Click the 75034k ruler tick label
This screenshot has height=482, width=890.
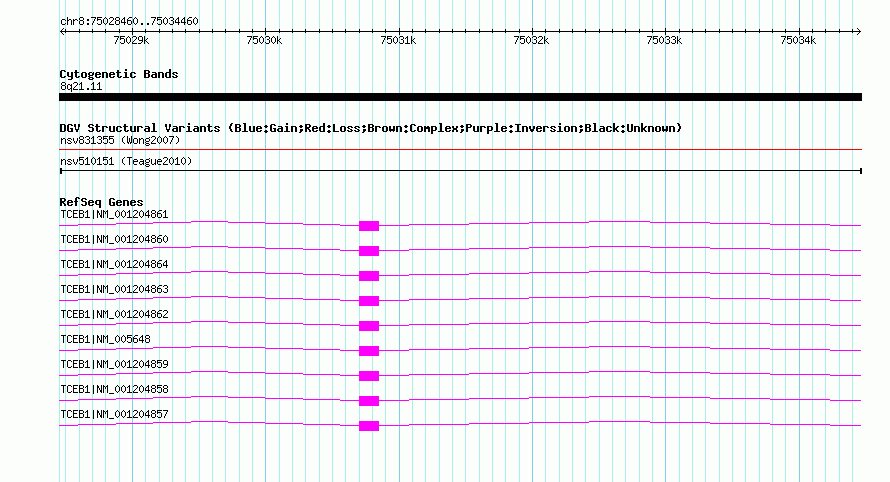click(x=798, y=40)
